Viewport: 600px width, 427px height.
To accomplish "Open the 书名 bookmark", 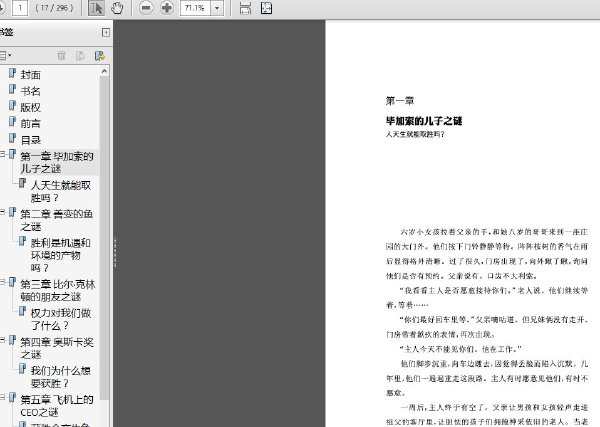I will tap(31, 91).
